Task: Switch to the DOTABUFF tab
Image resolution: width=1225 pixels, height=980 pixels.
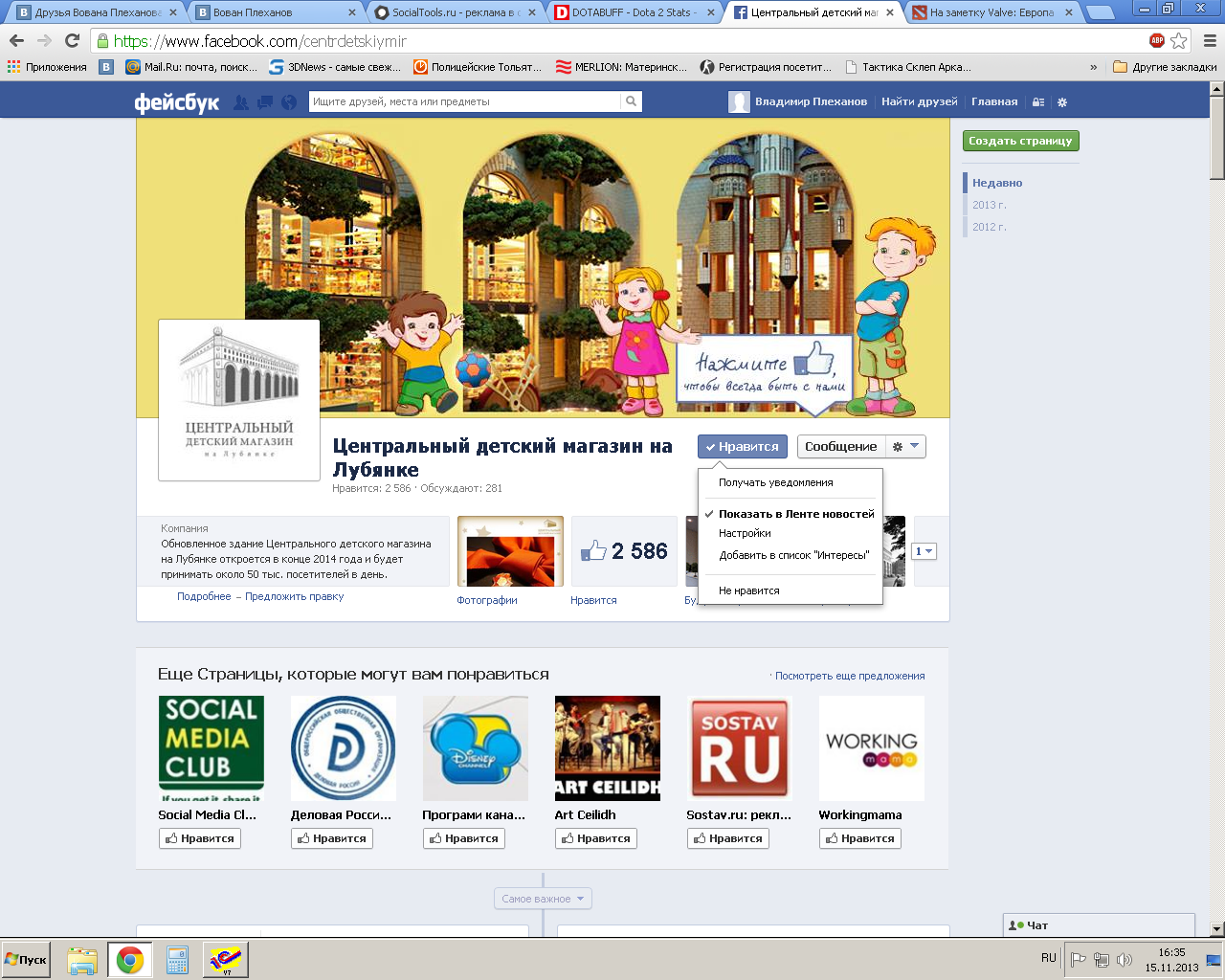Action: (x=634, y=12)
